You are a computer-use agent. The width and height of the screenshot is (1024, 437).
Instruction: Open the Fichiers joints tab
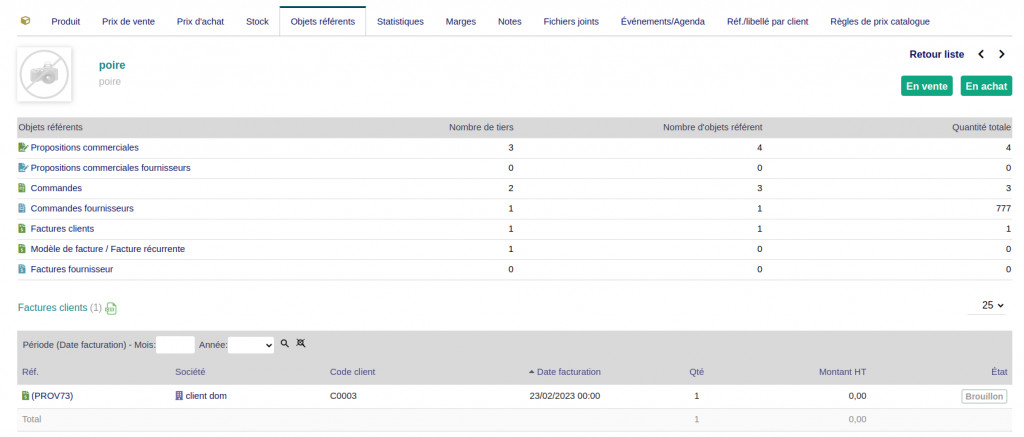pos(571,22)
